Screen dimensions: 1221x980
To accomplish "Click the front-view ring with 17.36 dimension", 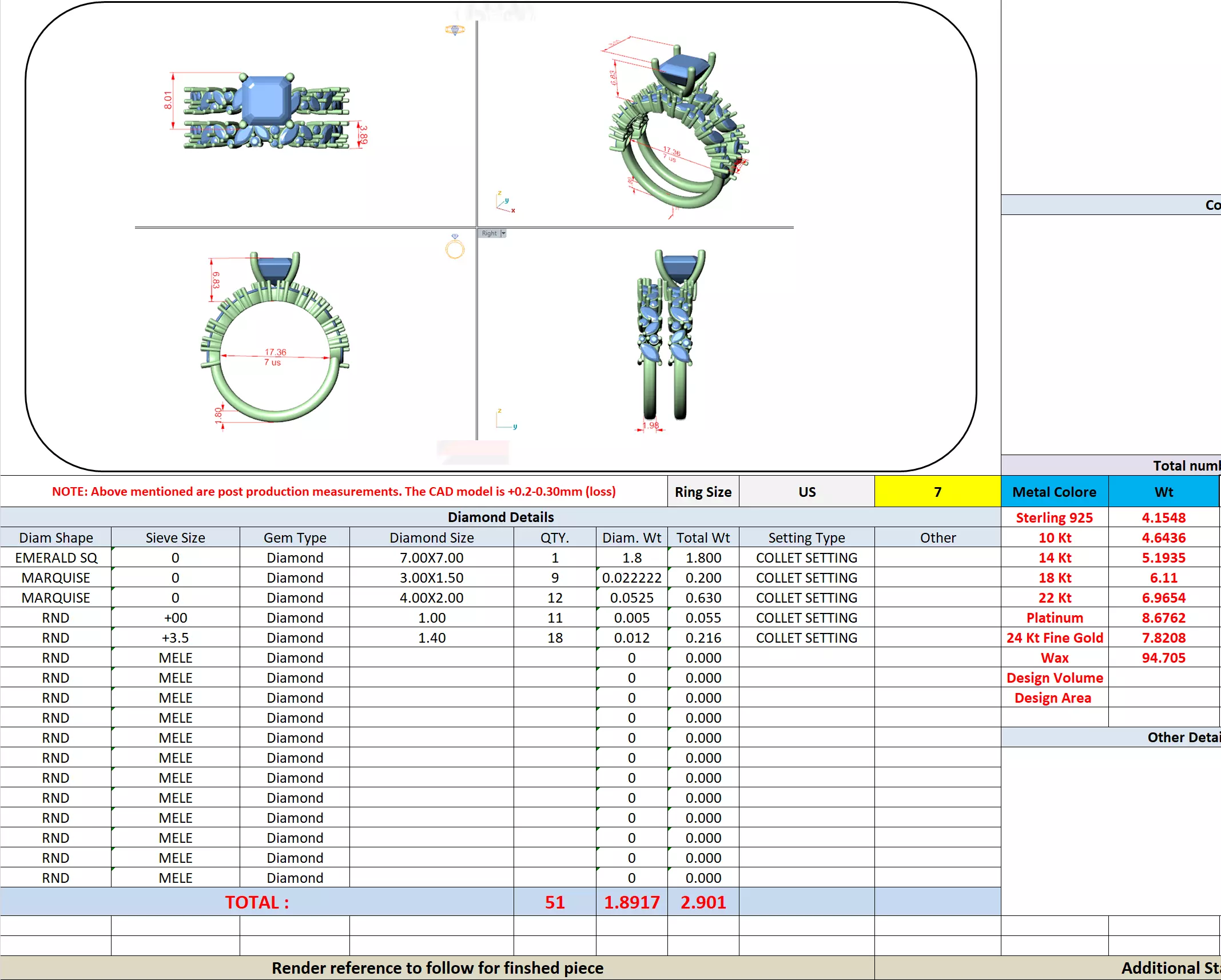I will tap(275, 338).
